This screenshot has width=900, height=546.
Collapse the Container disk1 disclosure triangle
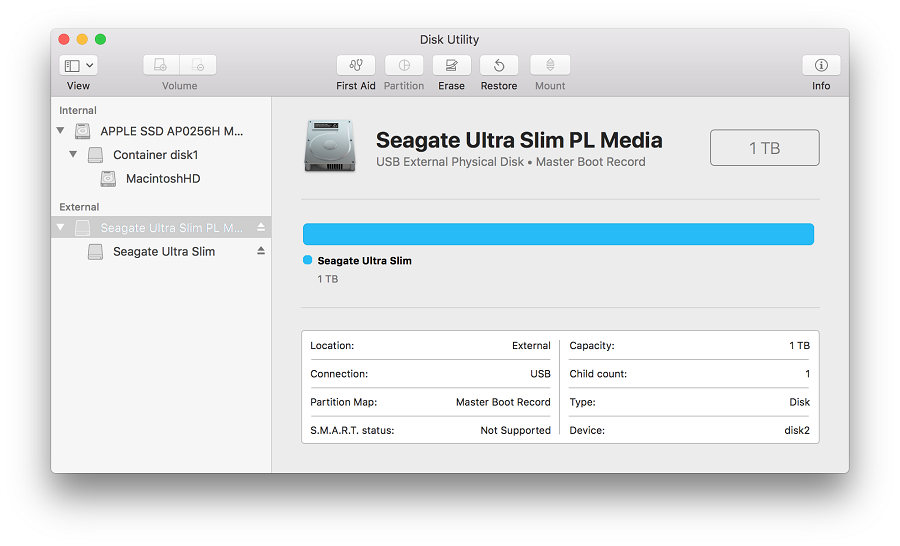[73, 154]
